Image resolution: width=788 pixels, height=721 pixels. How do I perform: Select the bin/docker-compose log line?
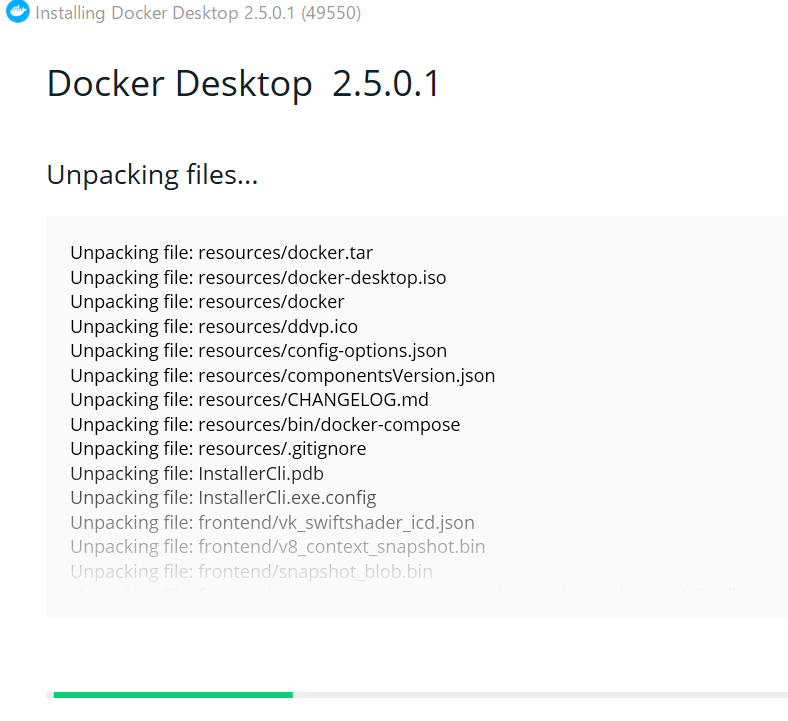(x=265, y=425)
